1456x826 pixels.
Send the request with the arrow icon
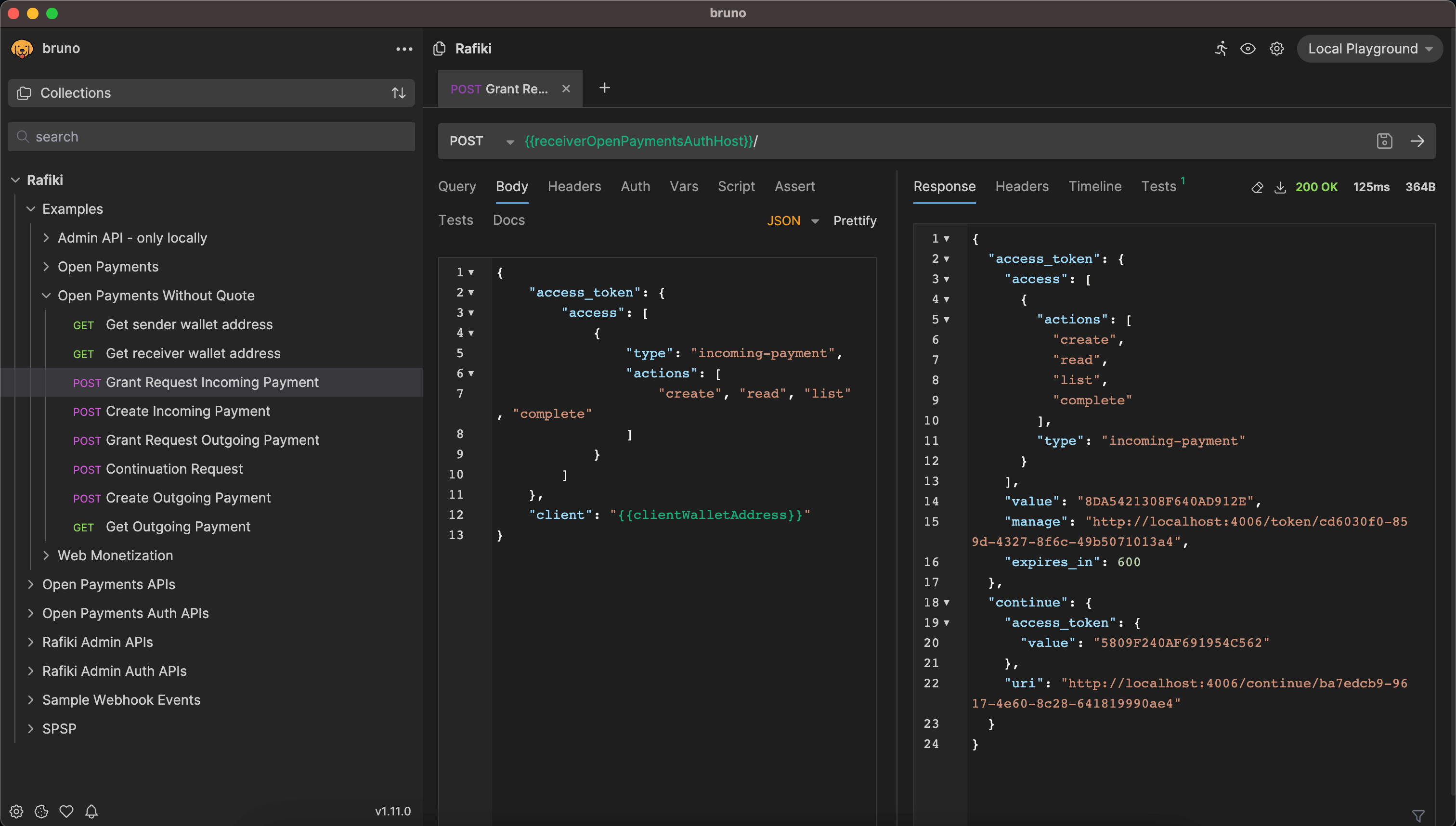point(1417,141)
